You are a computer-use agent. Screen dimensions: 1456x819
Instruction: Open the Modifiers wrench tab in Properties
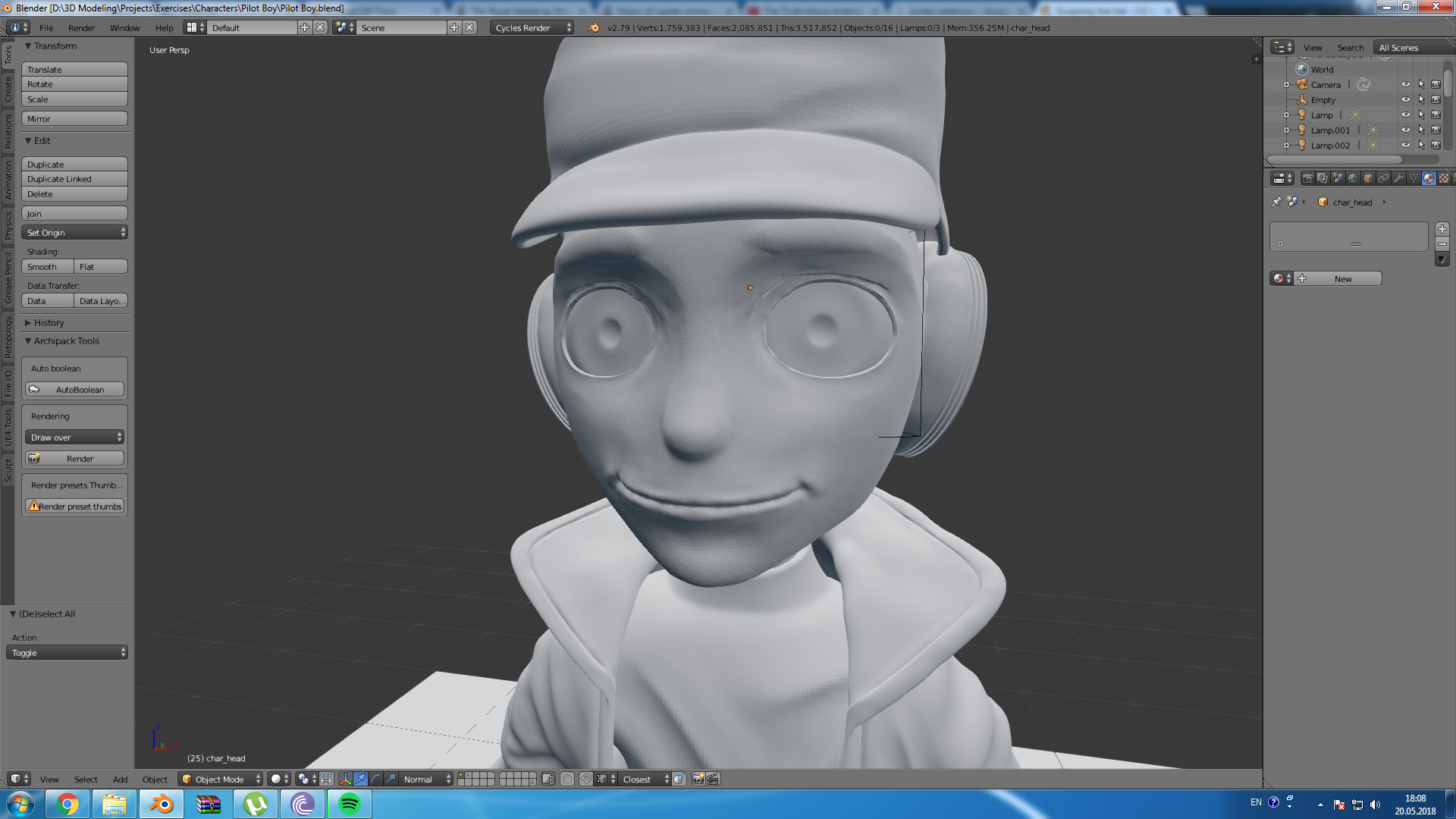pos(1398,178)
